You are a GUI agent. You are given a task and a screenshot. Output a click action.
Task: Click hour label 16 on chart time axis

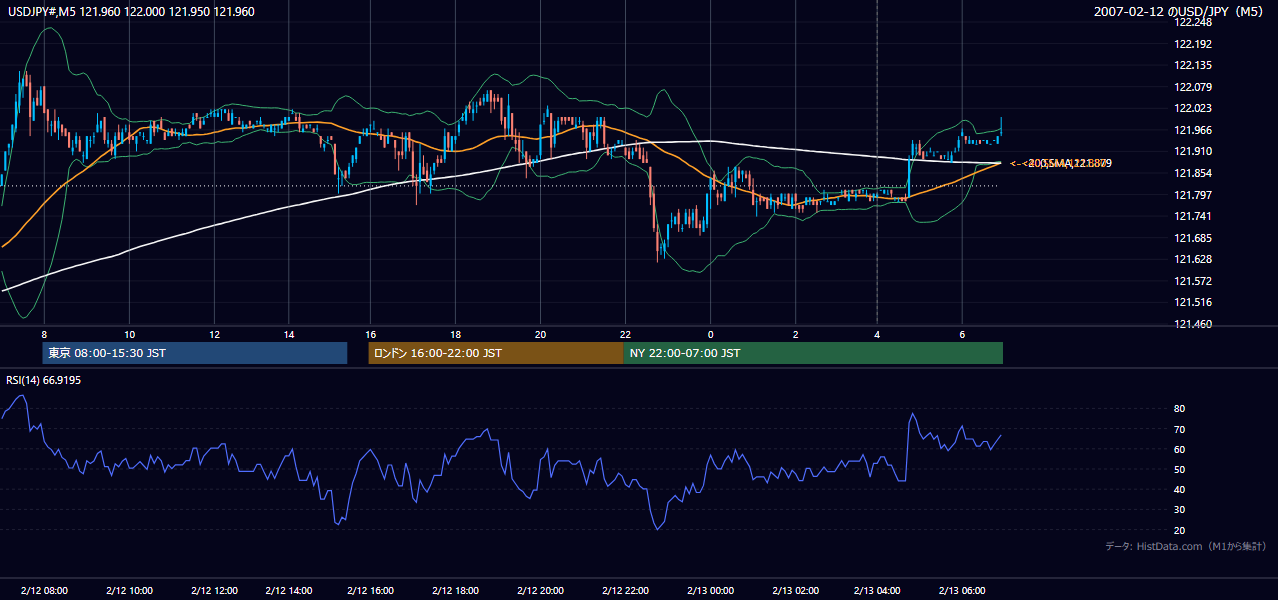pyautogui.click(x=370, y=334)
